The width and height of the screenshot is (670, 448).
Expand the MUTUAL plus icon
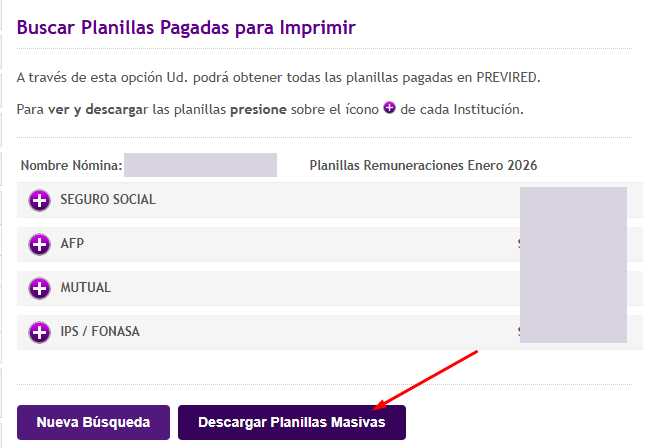tap(39, 288)
